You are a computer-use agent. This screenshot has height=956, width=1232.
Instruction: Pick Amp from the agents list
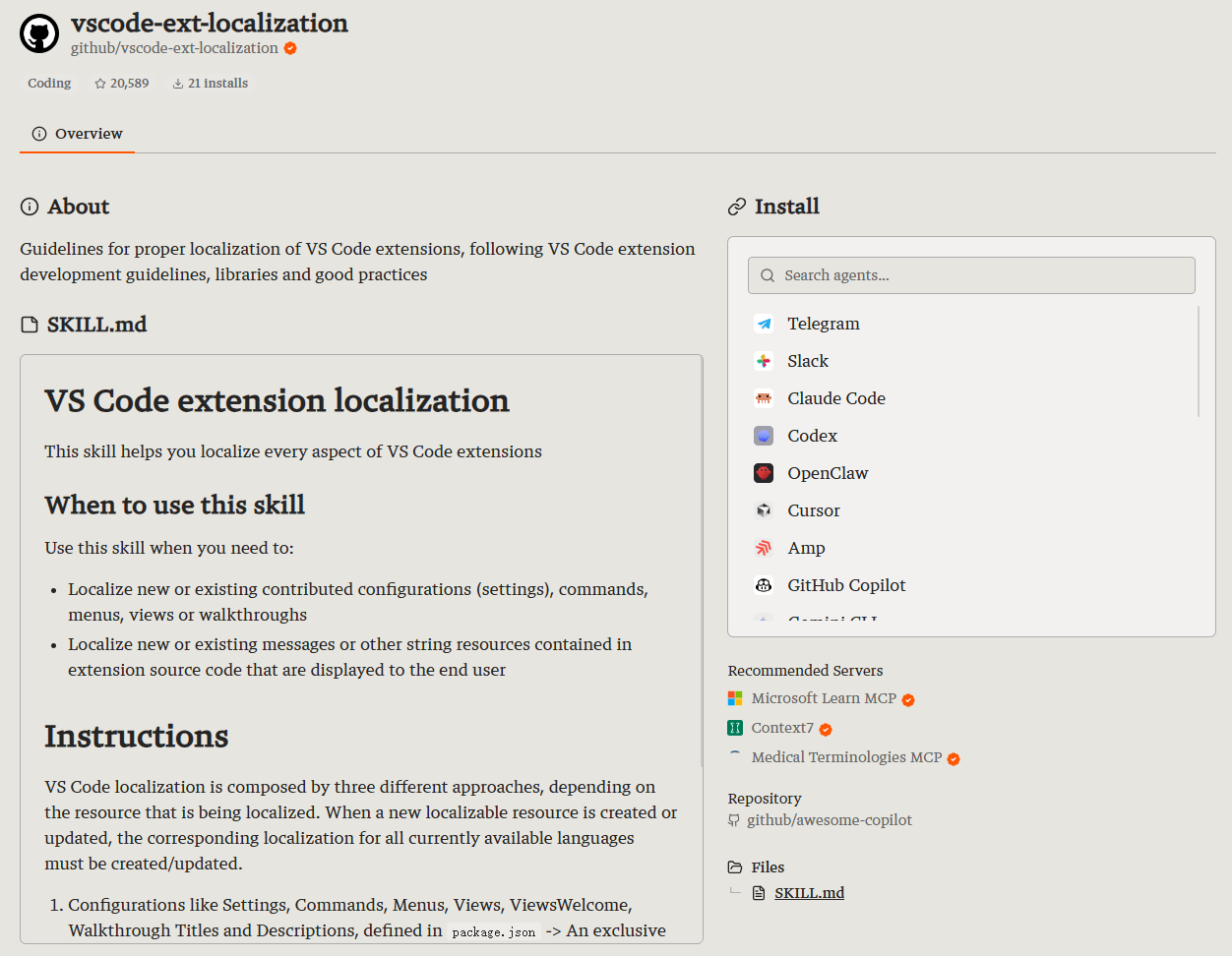coord(971,548)
